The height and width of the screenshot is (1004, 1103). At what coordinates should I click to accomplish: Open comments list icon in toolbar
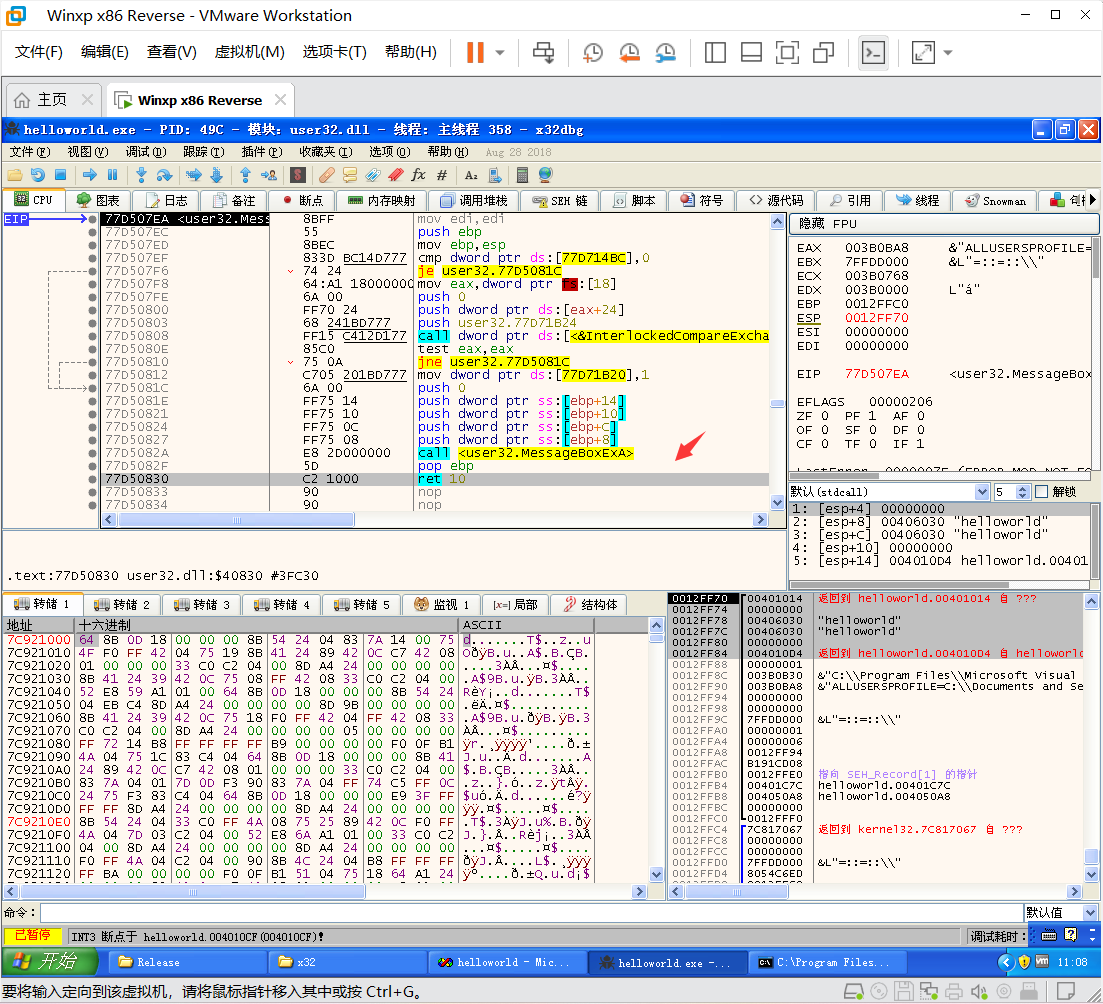(x=350, y=175)
